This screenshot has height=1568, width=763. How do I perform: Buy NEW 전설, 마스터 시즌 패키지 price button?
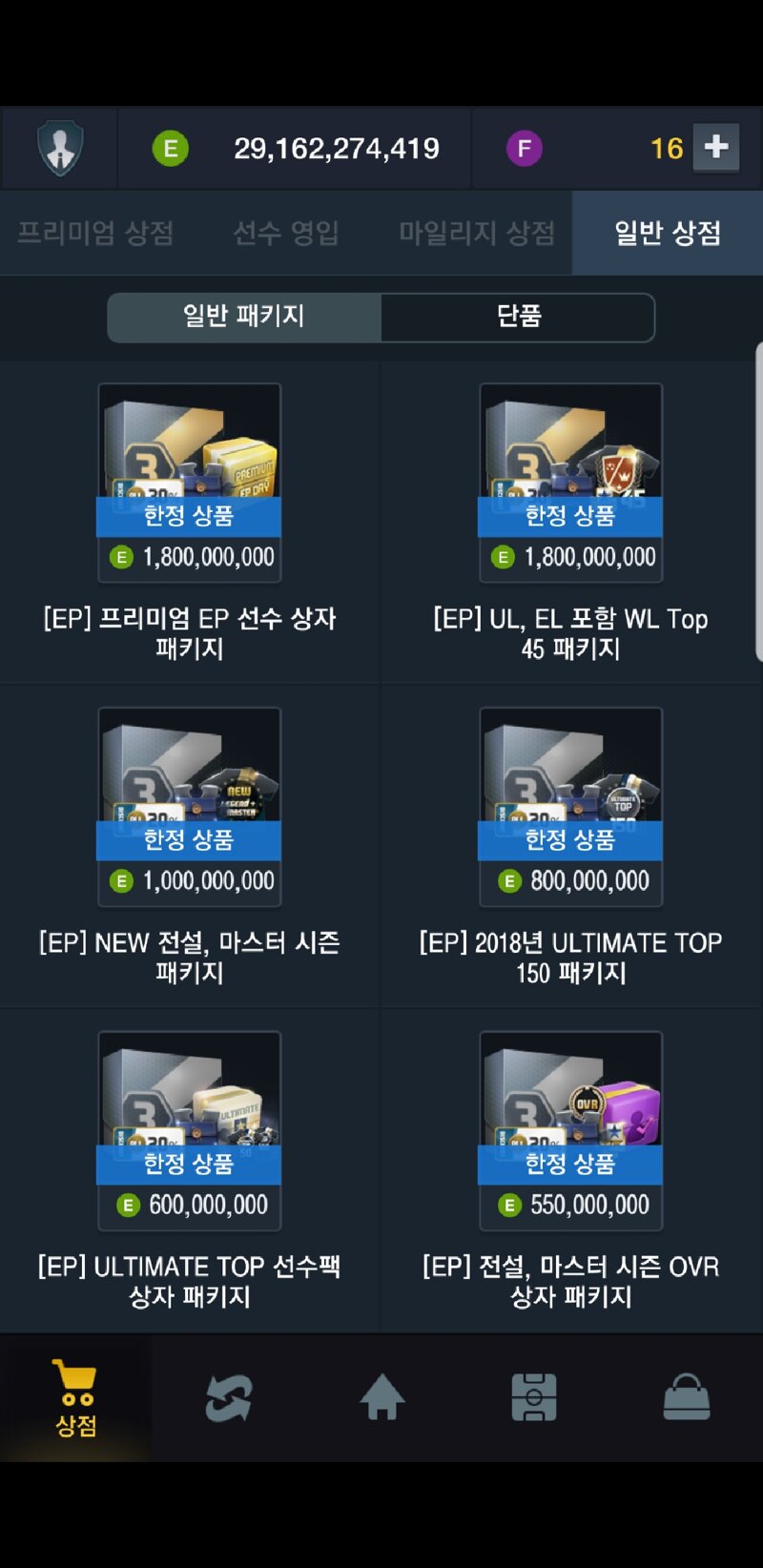tap(190, 881)
